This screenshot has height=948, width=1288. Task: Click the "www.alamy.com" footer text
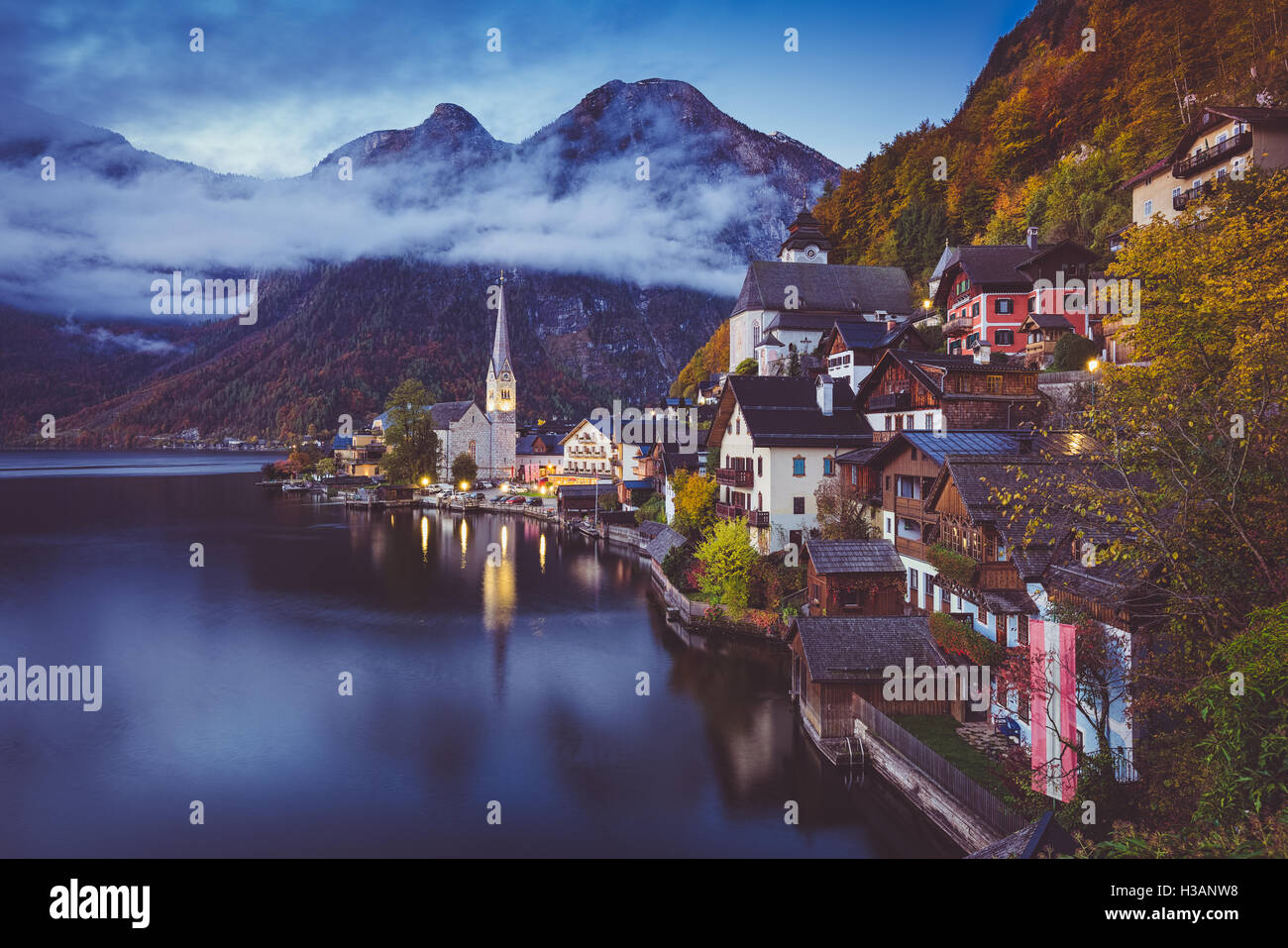[1170, 917]
